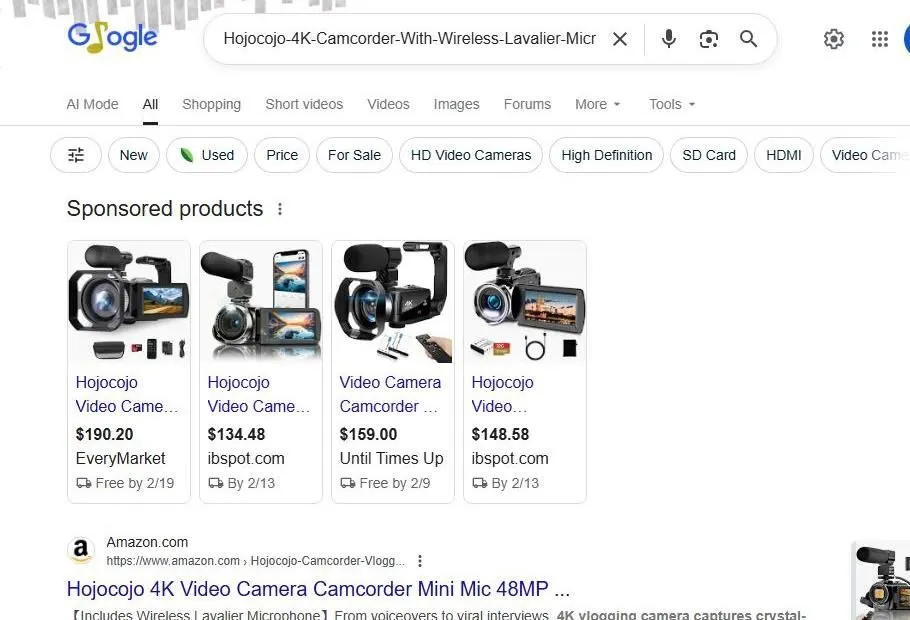
Task: Click the search magnifier icon
Action: point(748,38)
